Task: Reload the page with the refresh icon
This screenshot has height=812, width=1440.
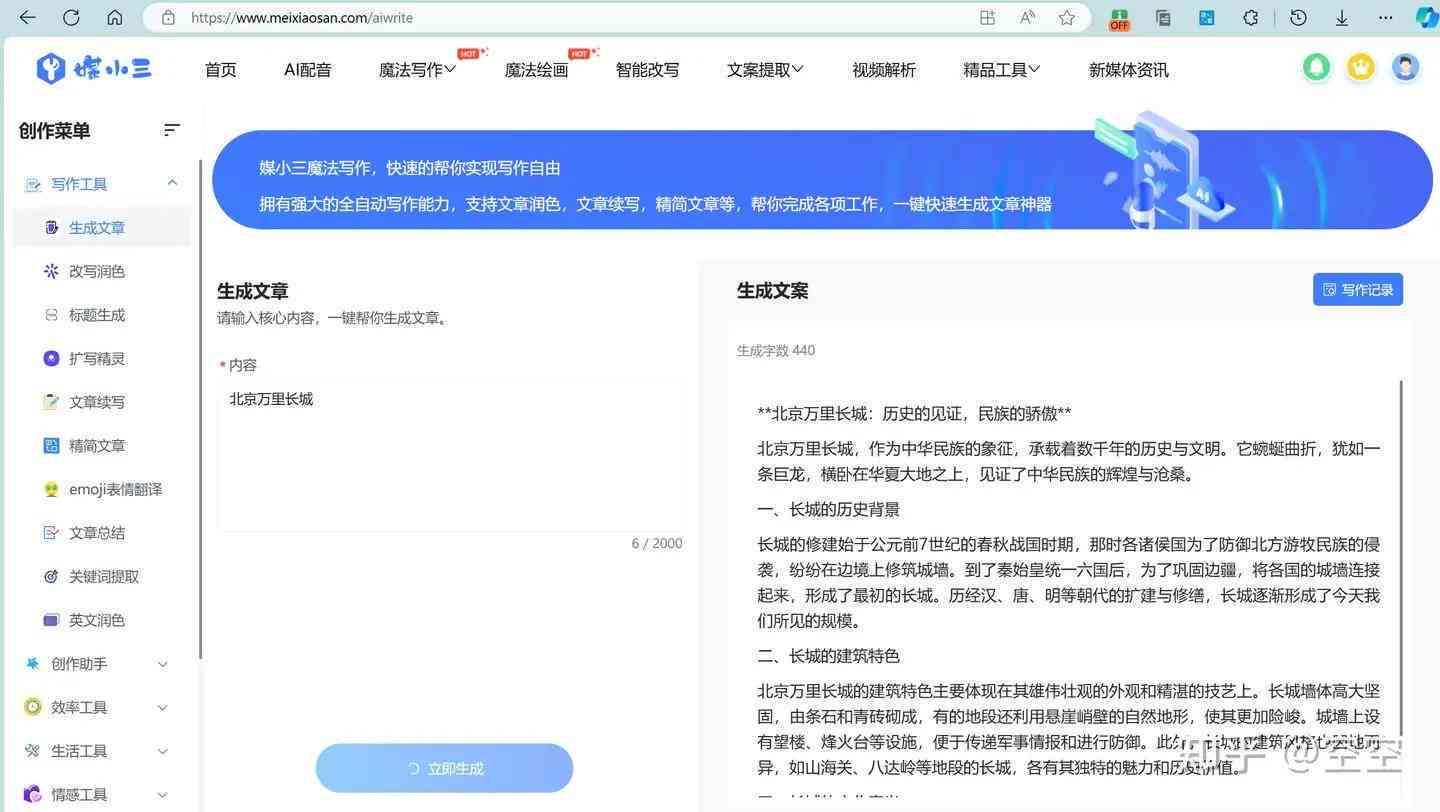Action: pos(71,17)
